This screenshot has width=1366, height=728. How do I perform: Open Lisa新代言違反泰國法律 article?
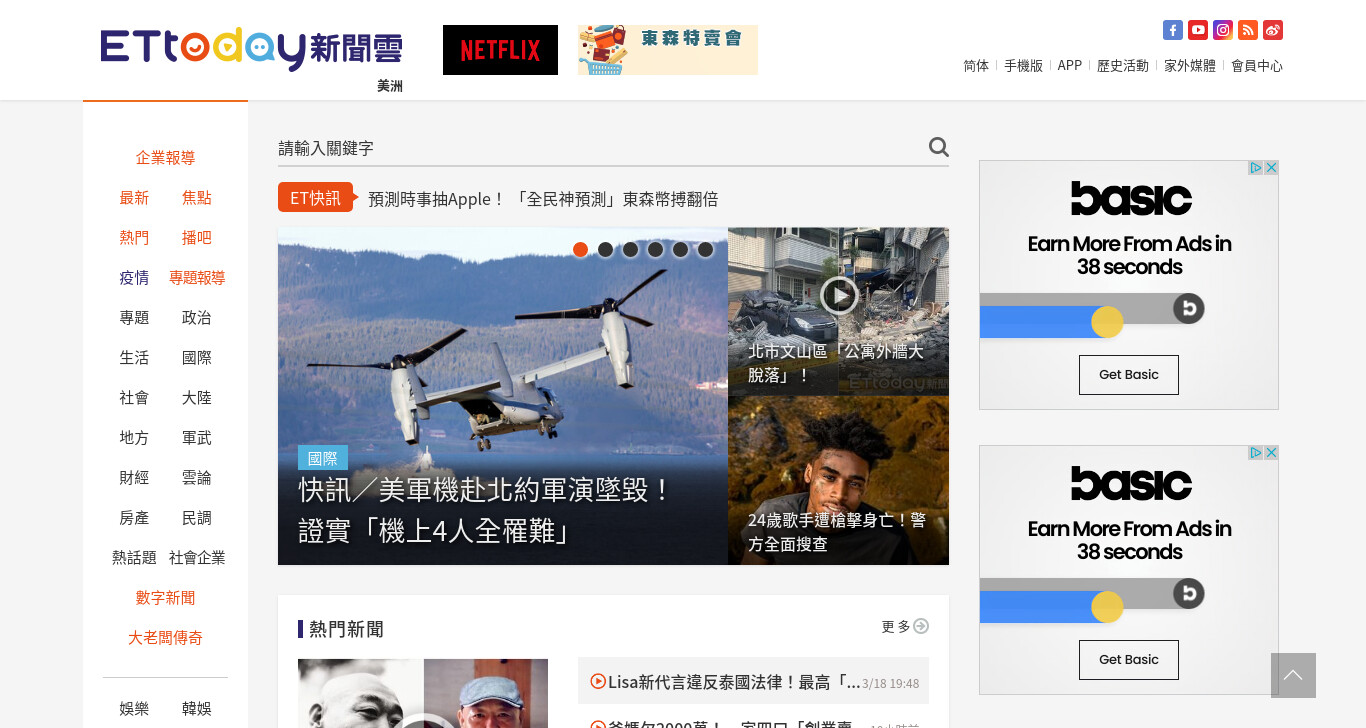point(734,682)
